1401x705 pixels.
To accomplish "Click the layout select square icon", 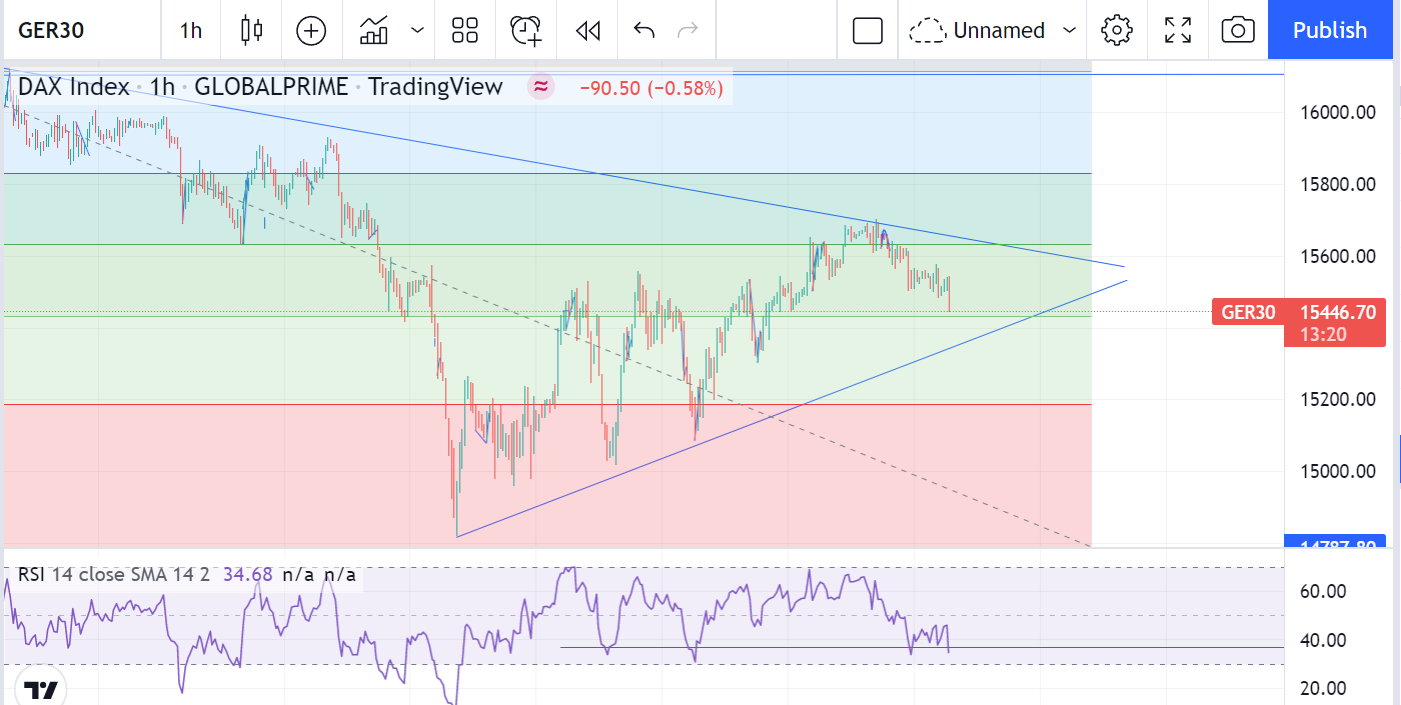I will click(x=867, y=30).
